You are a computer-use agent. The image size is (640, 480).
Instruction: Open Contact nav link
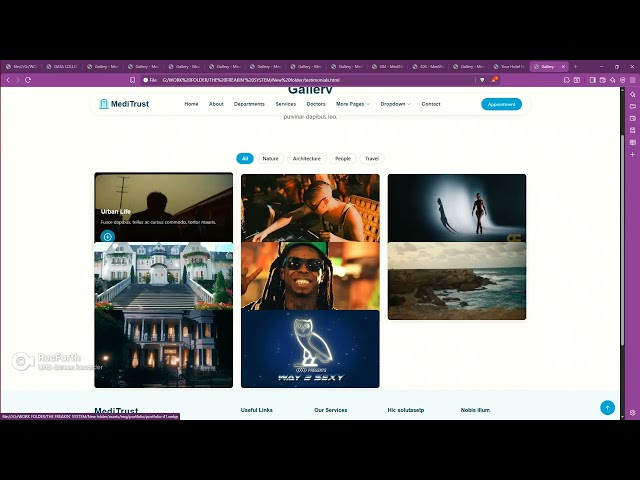(431, 104)
